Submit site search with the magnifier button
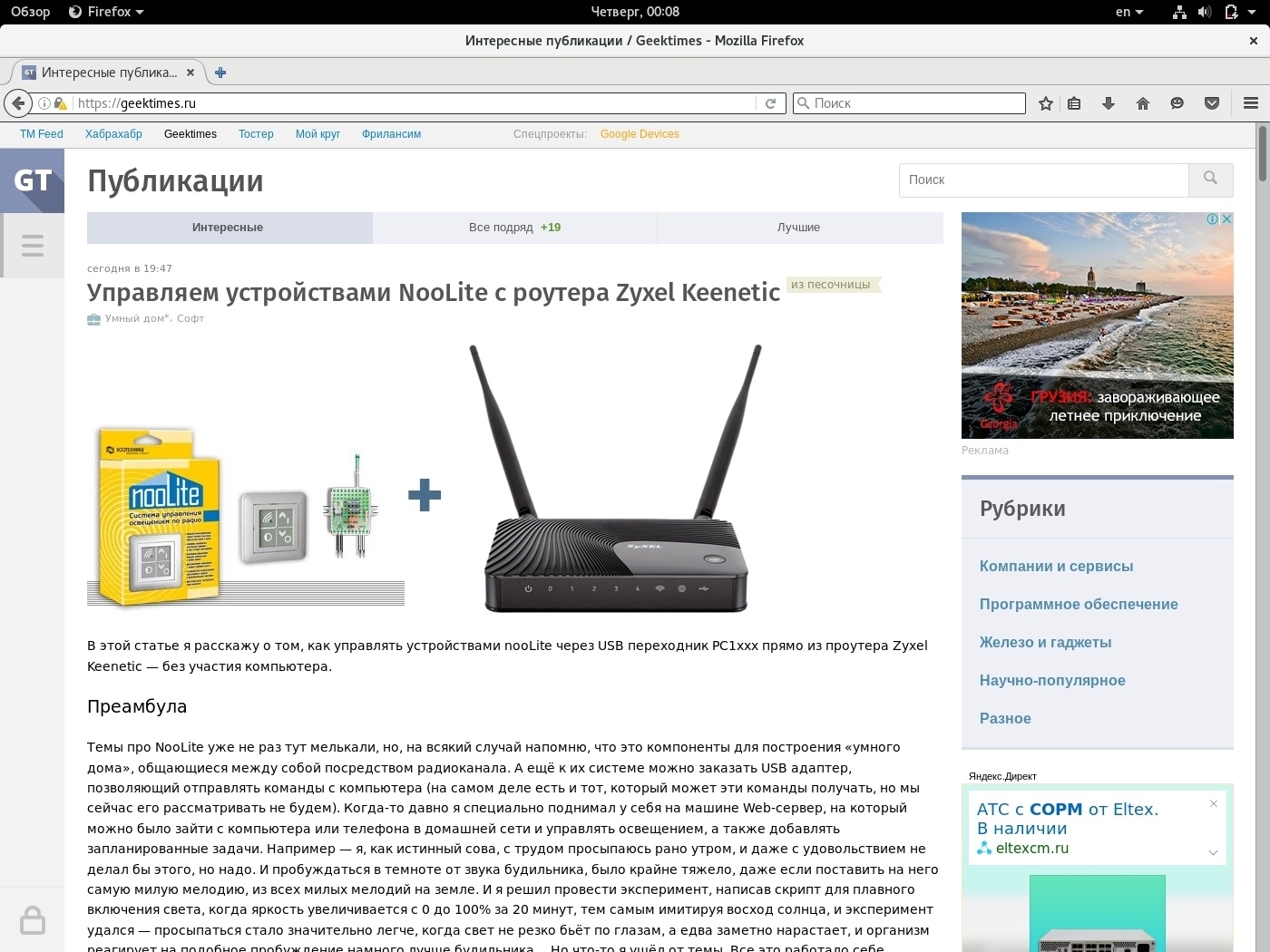The height and width of the screenshot is (952, 1270). (1210, 180)
